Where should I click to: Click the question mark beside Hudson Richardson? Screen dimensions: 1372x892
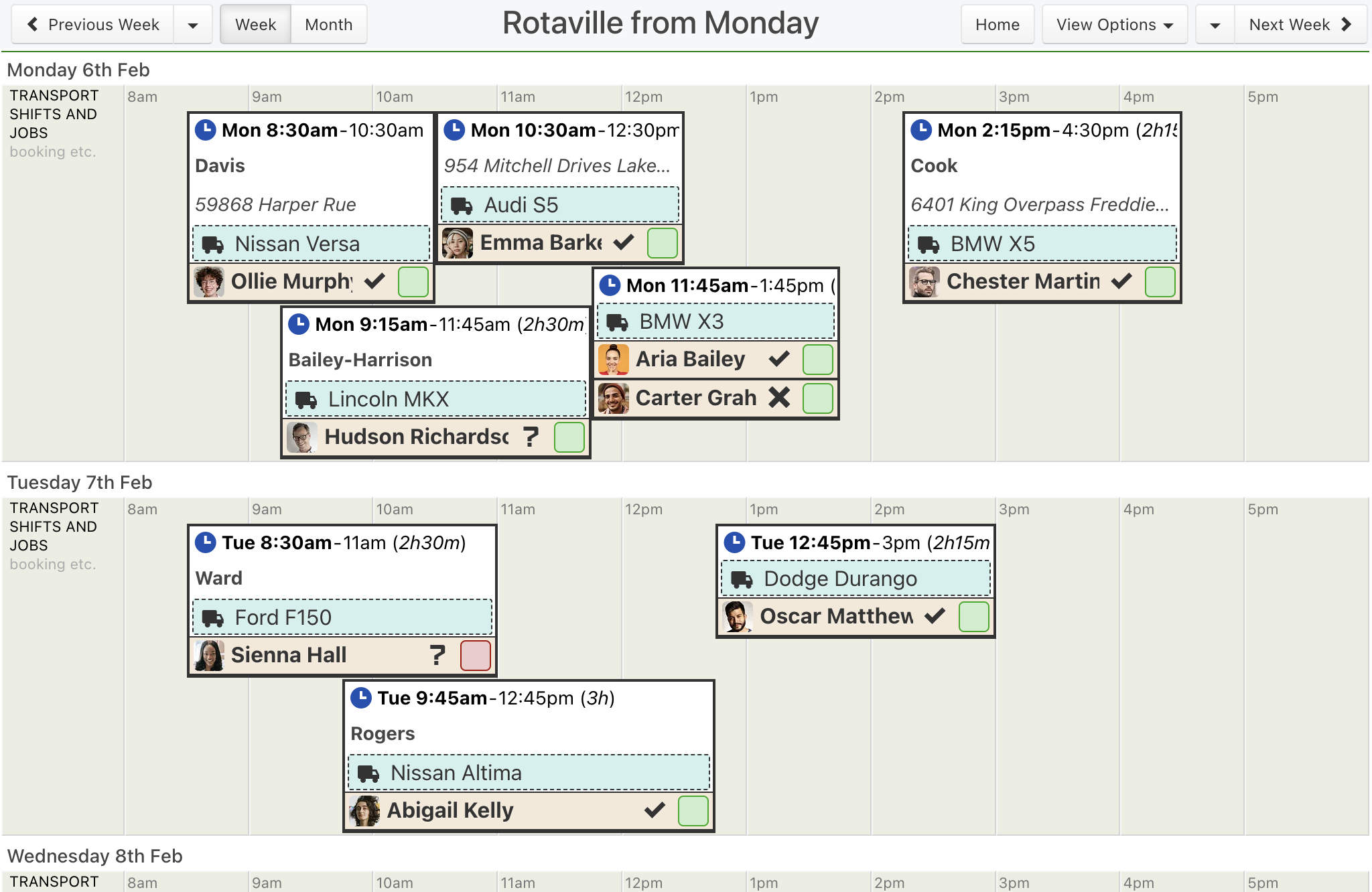(531, 437)
